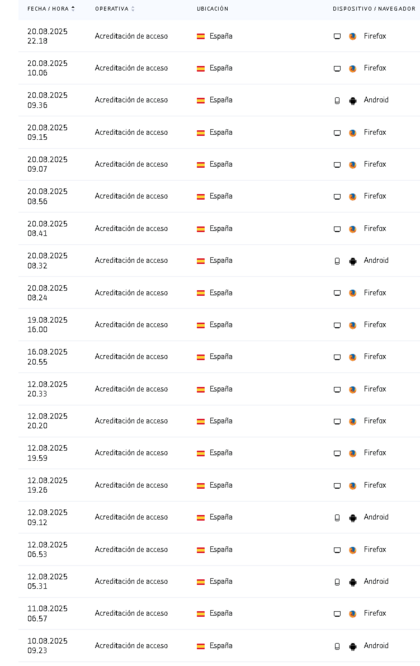The image size is (420, 666).
Task: Open Acreditación de acceso entry from 20.08.2025 08.56
Action: pos(131,196)
